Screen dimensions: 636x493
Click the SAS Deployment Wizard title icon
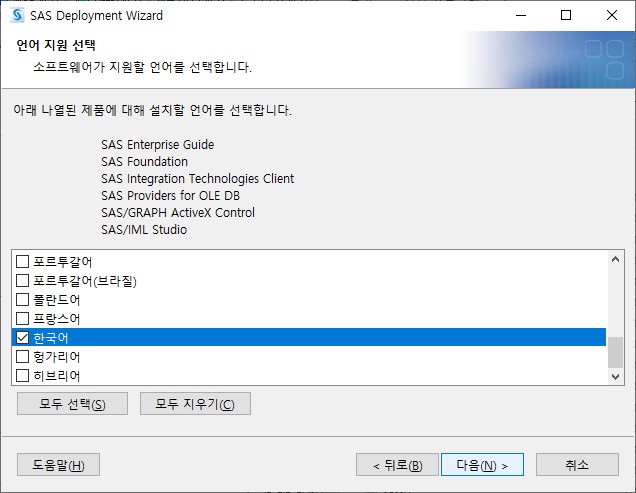(17, 15)
